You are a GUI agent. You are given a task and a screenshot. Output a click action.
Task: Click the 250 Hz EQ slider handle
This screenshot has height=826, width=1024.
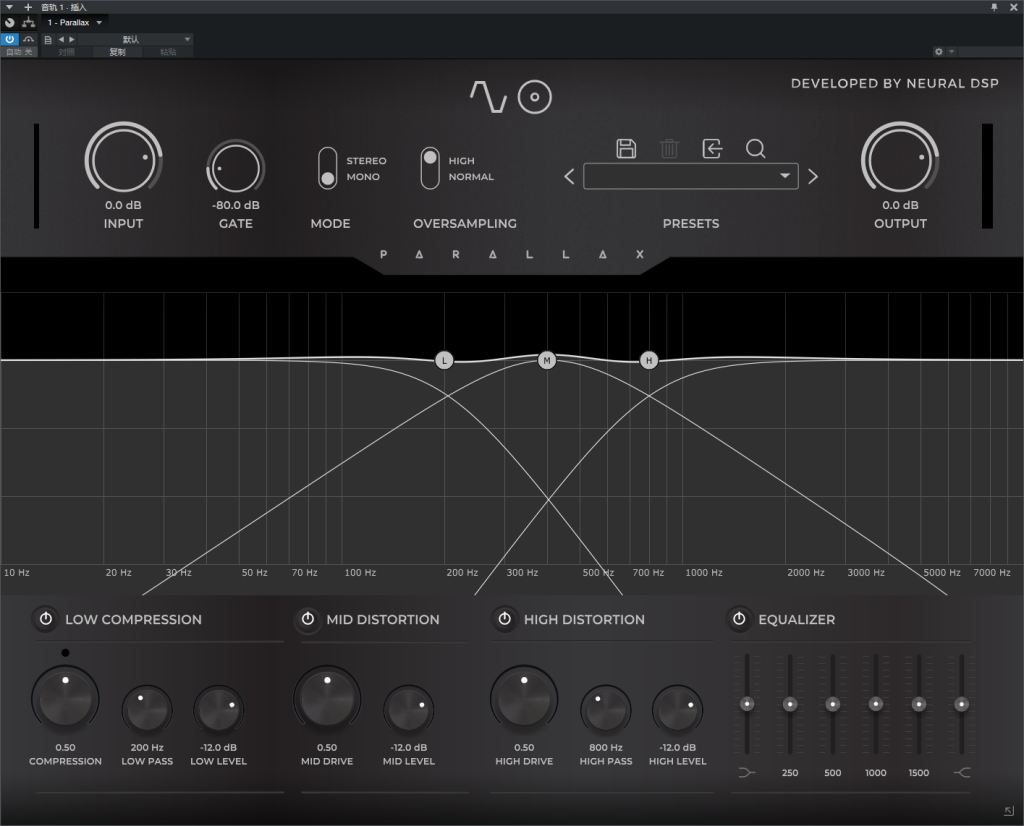pos(790,704)
